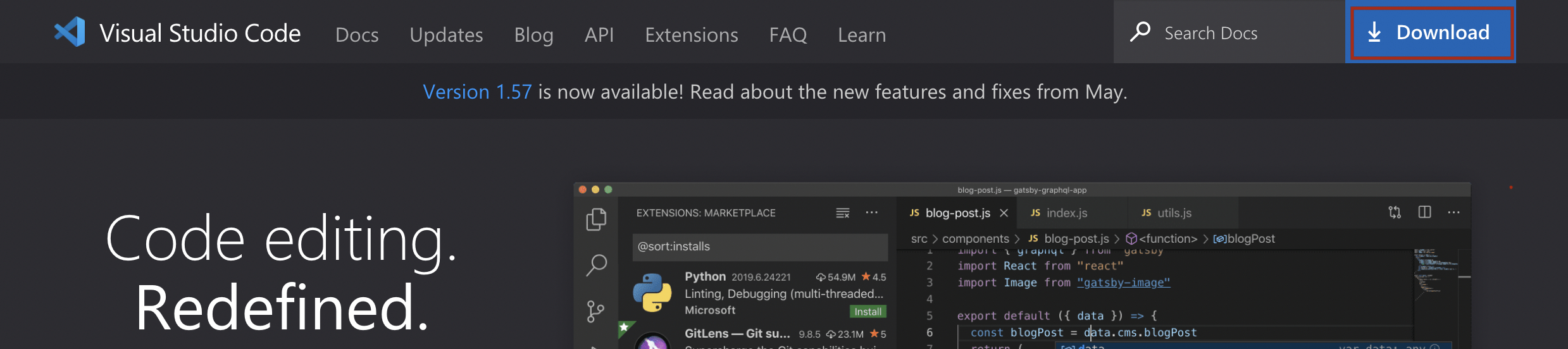The width and height of the screenshot is (1568, 349).
Task: Go to the Learn section
Action: [862, 35]
